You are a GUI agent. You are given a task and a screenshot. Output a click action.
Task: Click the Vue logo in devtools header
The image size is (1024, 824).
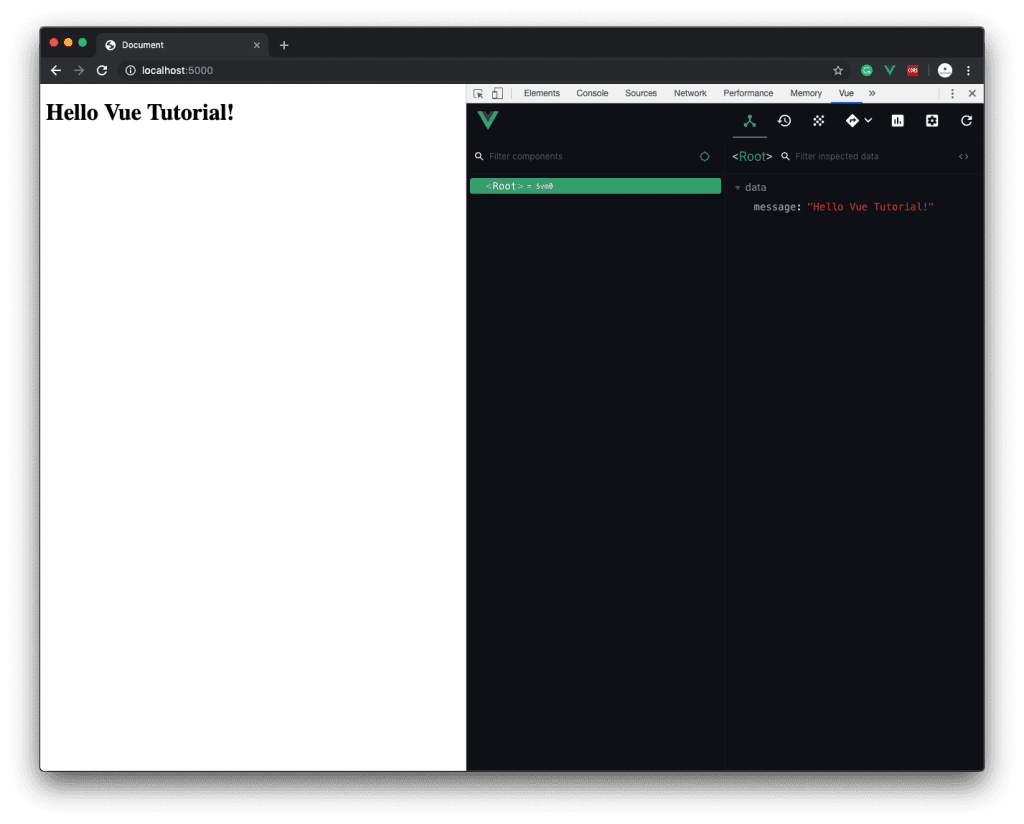tap(488, 120)
